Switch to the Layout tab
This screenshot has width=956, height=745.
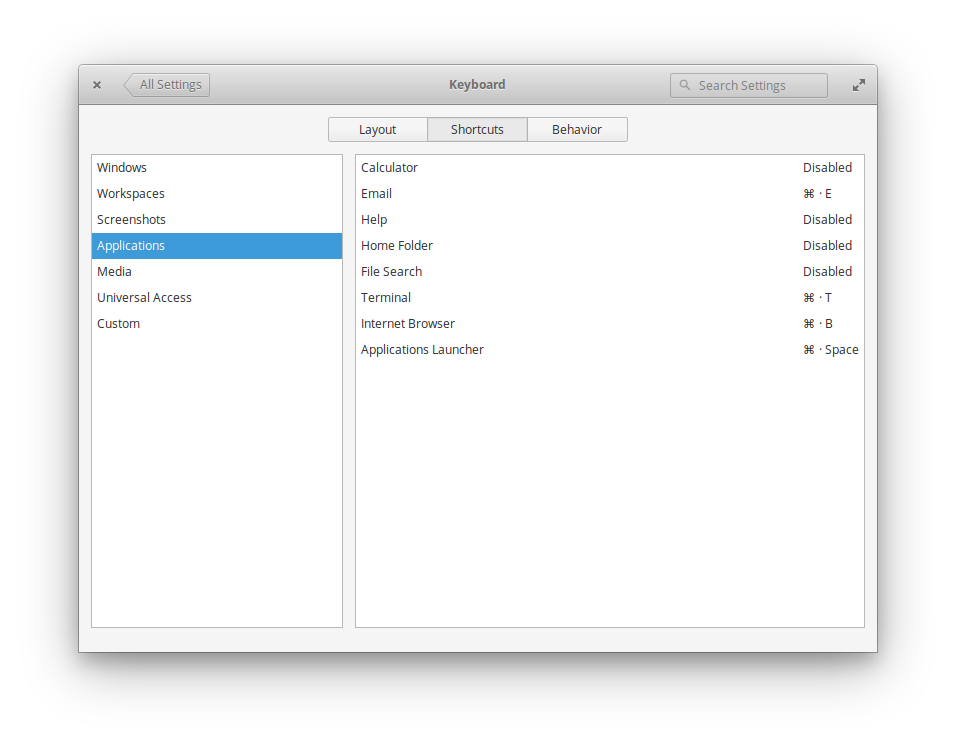pos(377,129)
